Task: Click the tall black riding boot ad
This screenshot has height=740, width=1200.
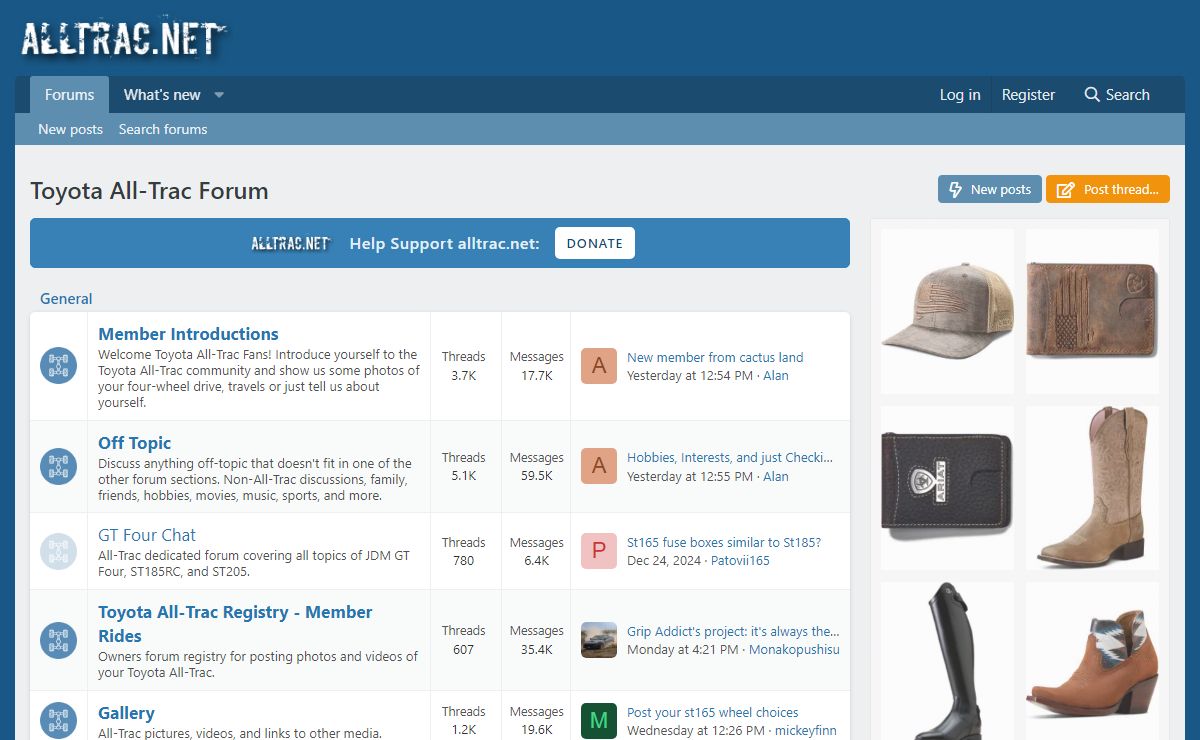Action: click(x=947, y=661)
